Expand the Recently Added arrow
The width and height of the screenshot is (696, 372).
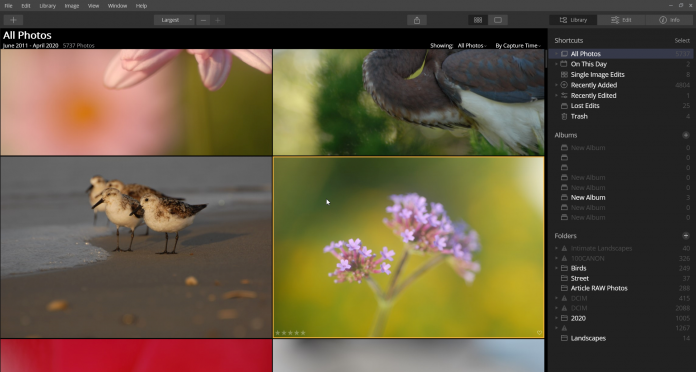(x=556, y=85)
